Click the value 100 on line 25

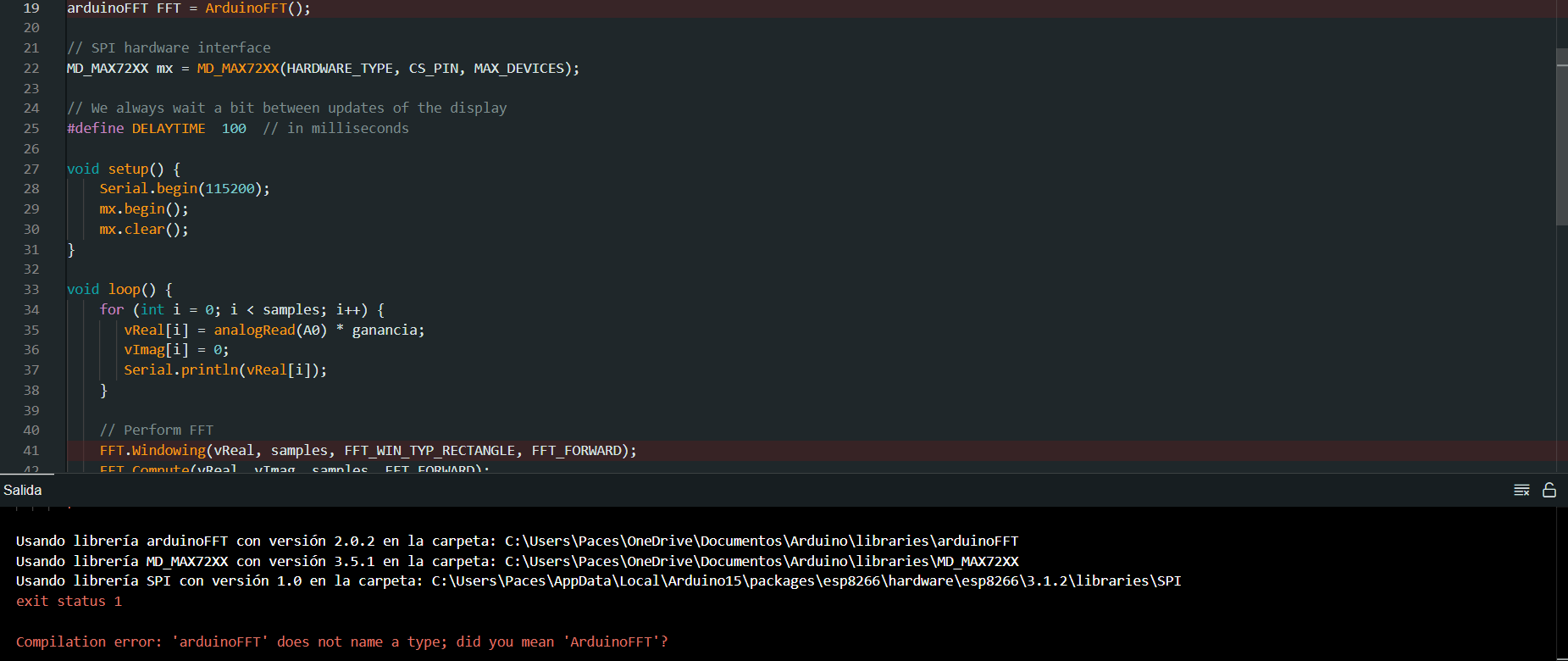point(234,128)
